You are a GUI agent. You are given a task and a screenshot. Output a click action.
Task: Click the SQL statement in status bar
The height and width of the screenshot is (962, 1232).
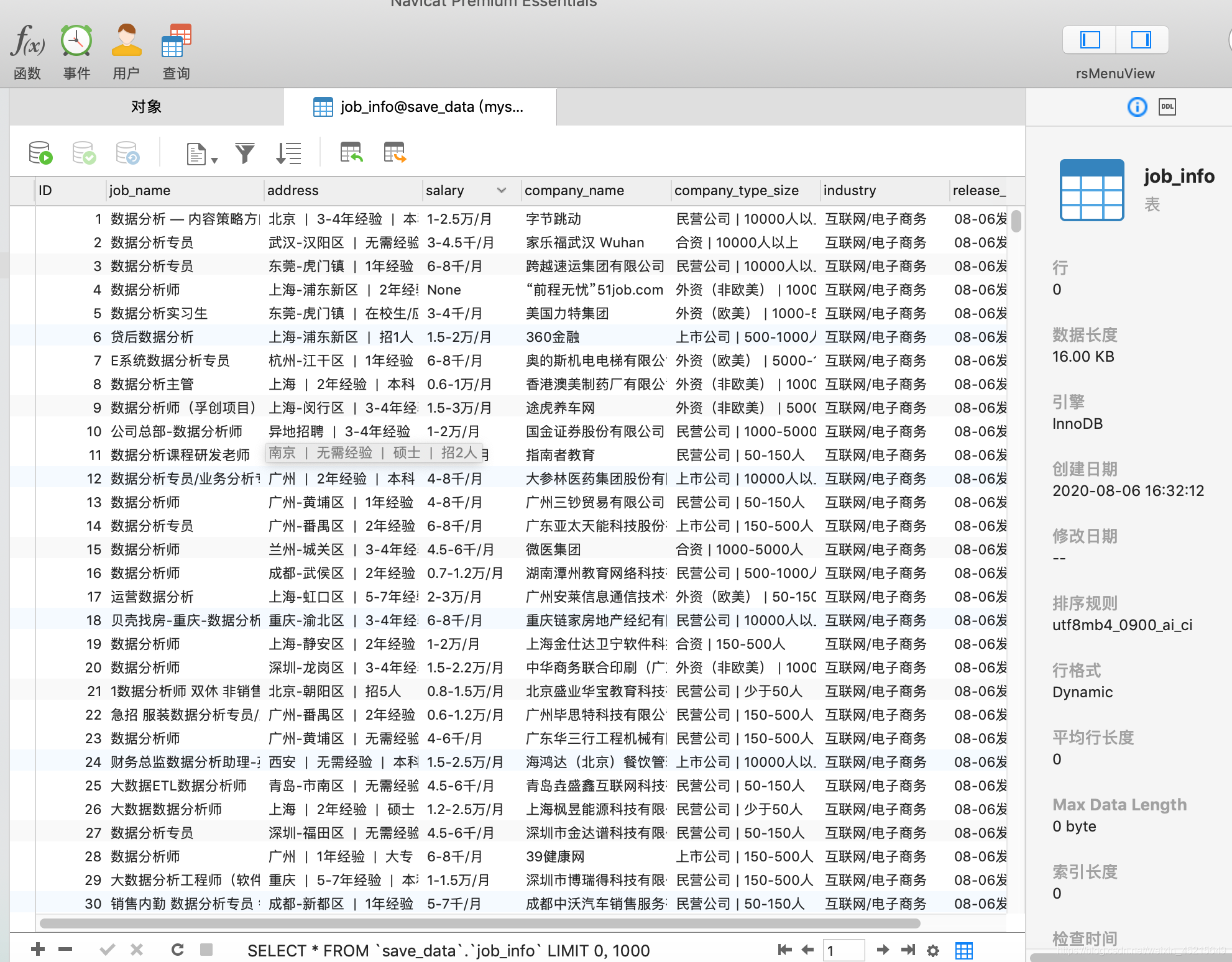(448, 951)
